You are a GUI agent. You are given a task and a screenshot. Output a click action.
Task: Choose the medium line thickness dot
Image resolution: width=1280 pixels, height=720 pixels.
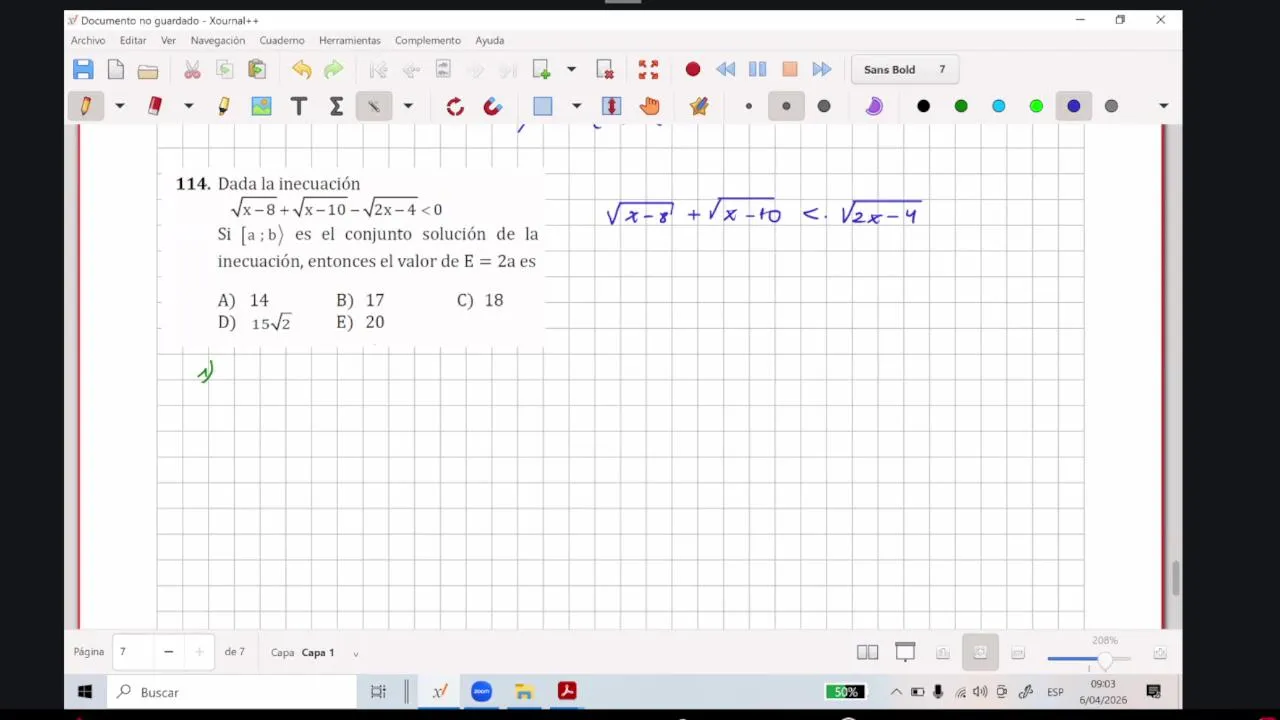pos(786,106)
